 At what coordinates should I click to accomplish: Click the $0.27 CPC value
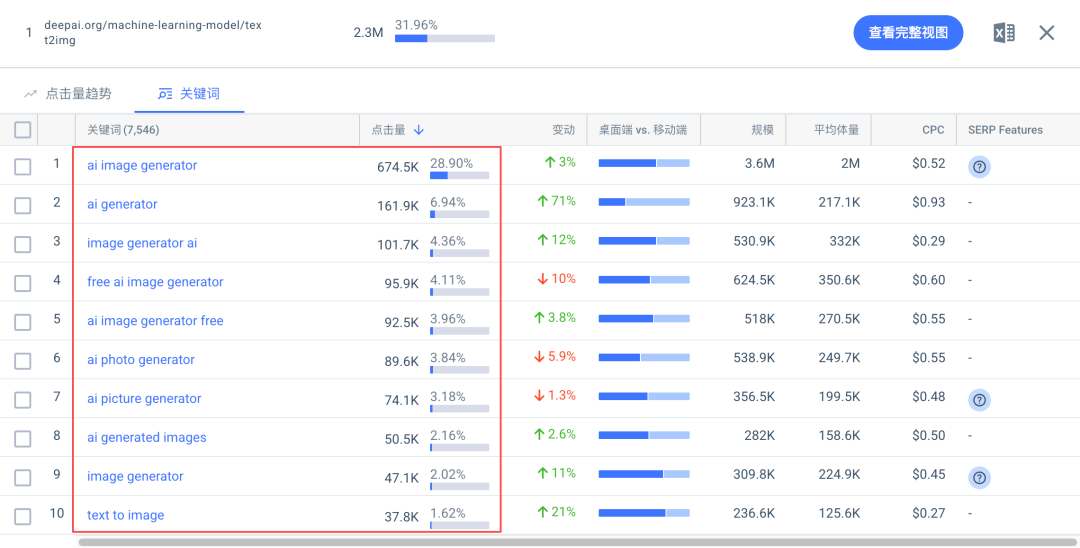928,514
